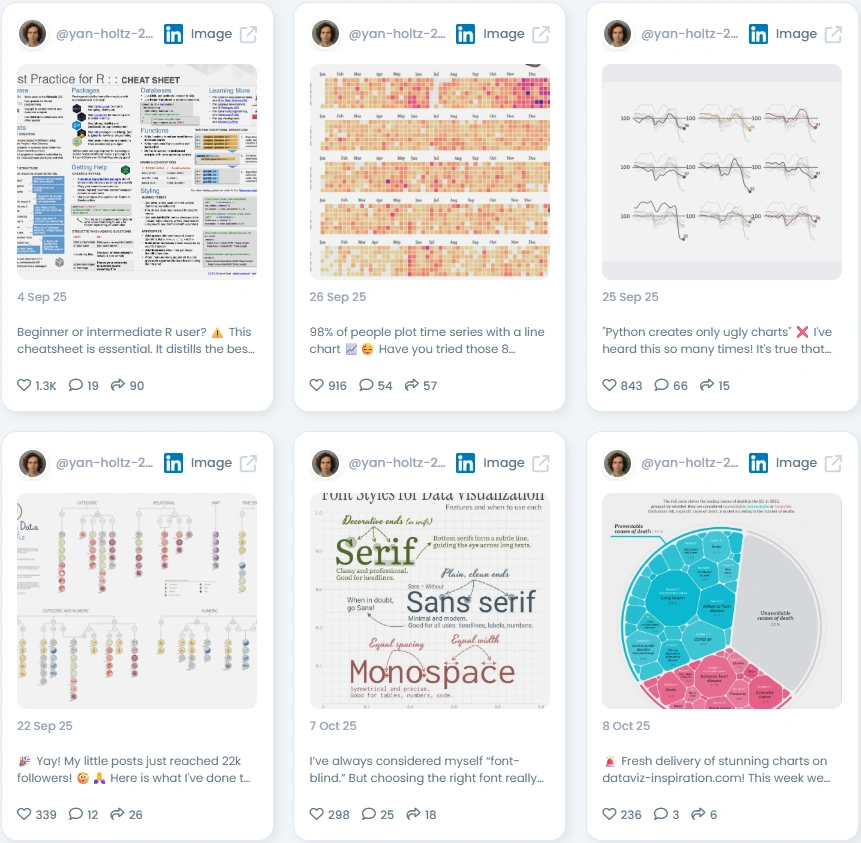861x843 pixels.
Task: Read the "Beginner or intermediate R user?" post text
Action: [x=136, y=340]
